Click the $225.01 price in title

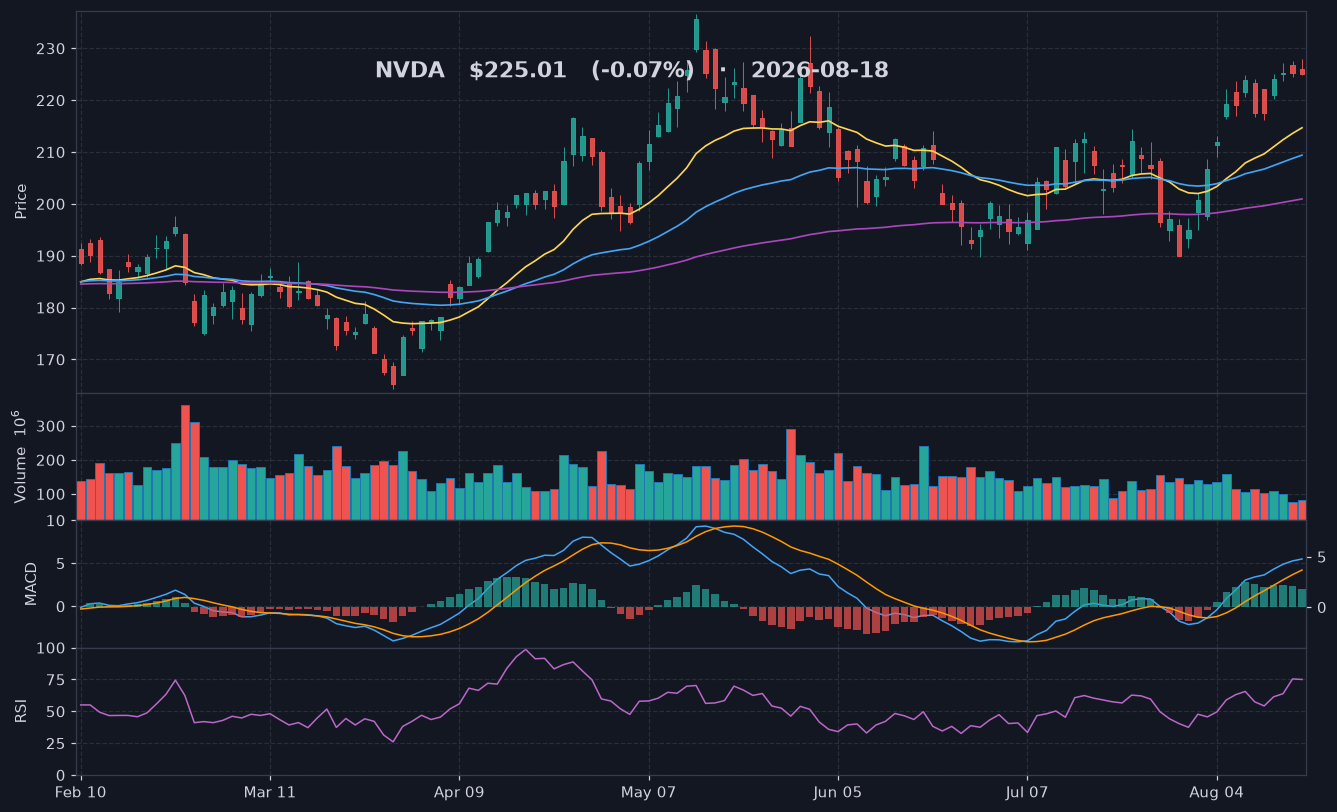click(518, 70)
